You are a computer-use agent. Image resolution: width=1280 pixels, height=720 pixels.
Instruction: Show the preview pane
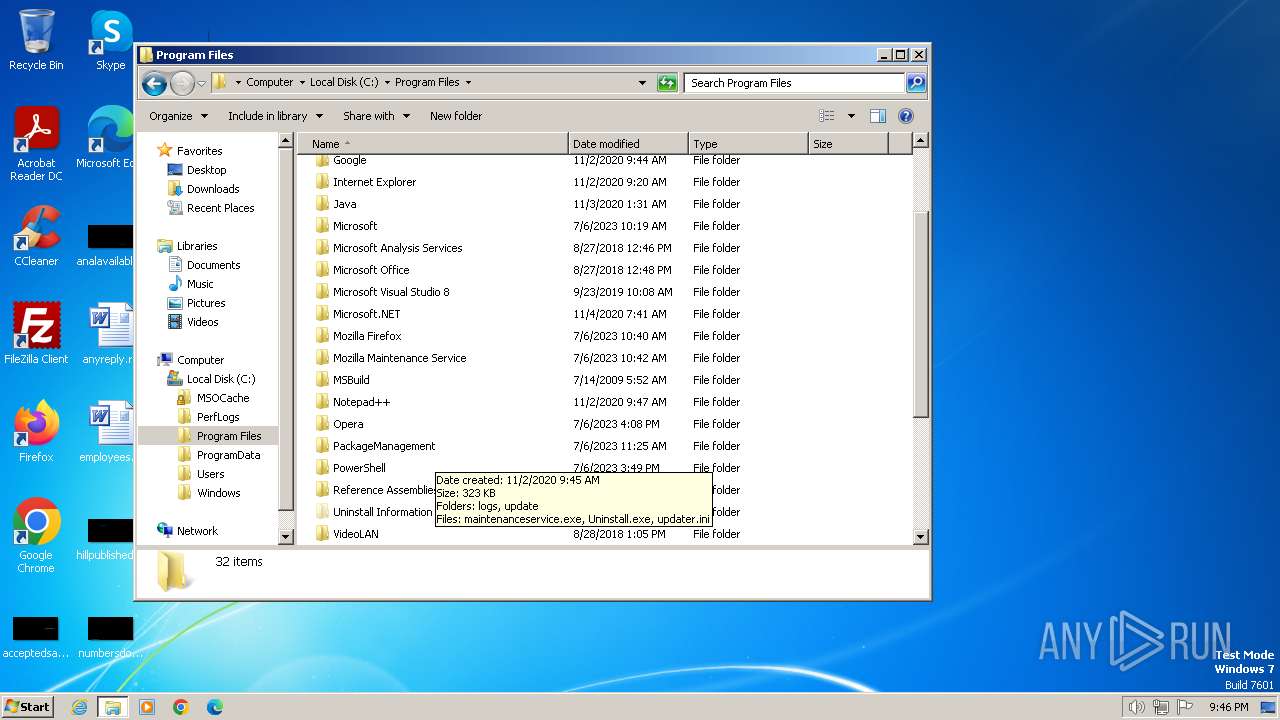tap(877, 116)
